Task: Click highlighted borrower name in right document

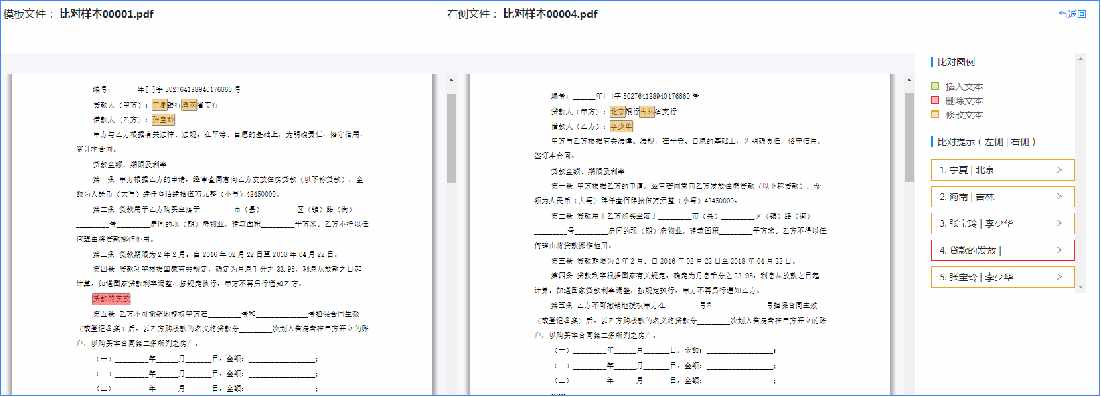Action: [621, 125]
